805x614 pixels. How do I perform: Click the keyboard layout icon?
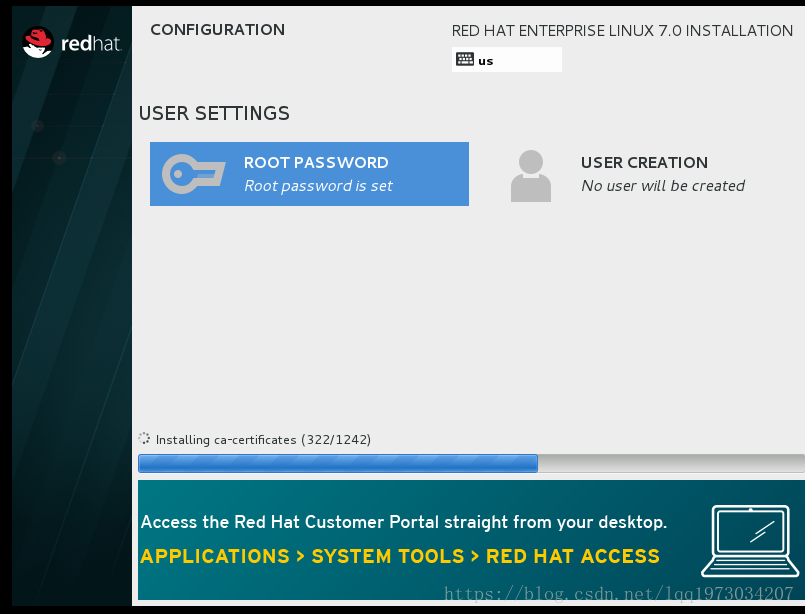465,60
